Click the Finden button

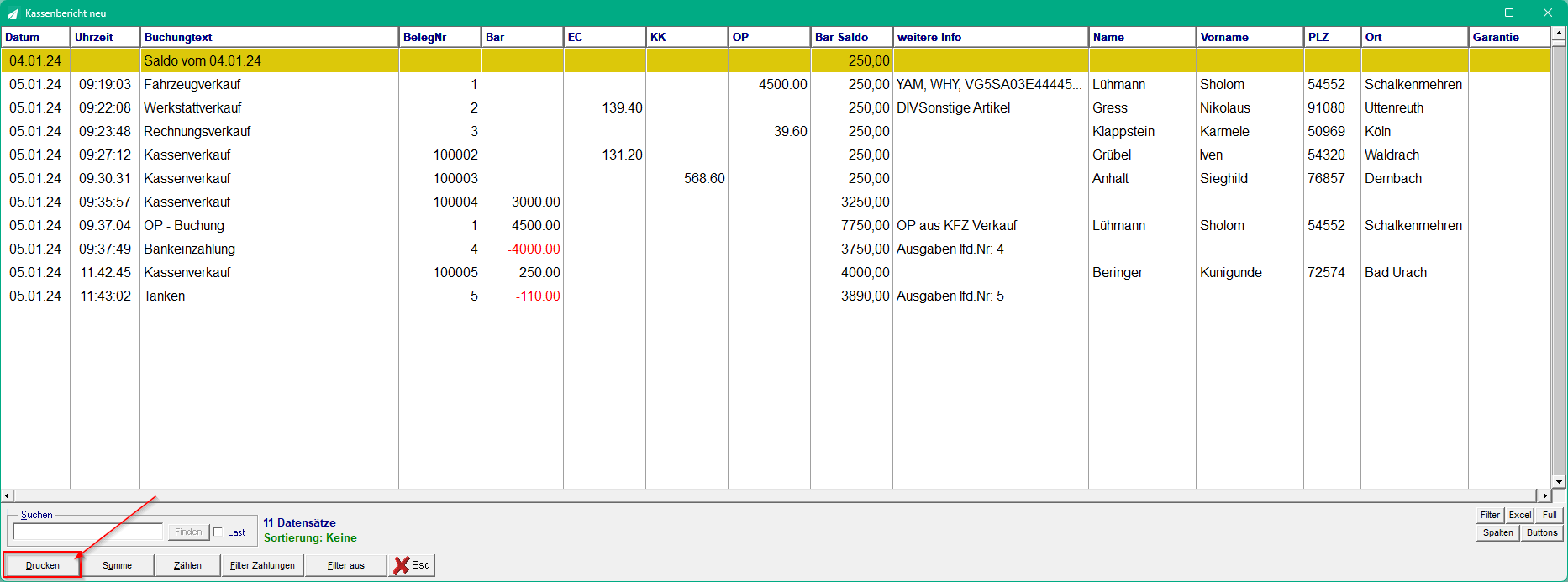click(188, 532)
